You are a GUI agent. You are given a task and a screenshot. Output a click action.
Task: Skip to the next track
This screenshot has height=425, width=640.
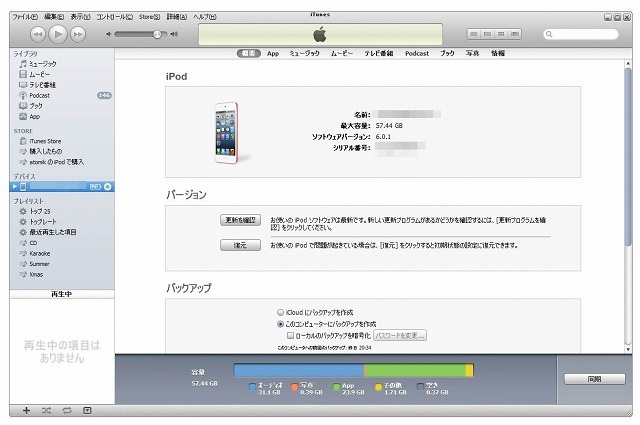(78, 34)
